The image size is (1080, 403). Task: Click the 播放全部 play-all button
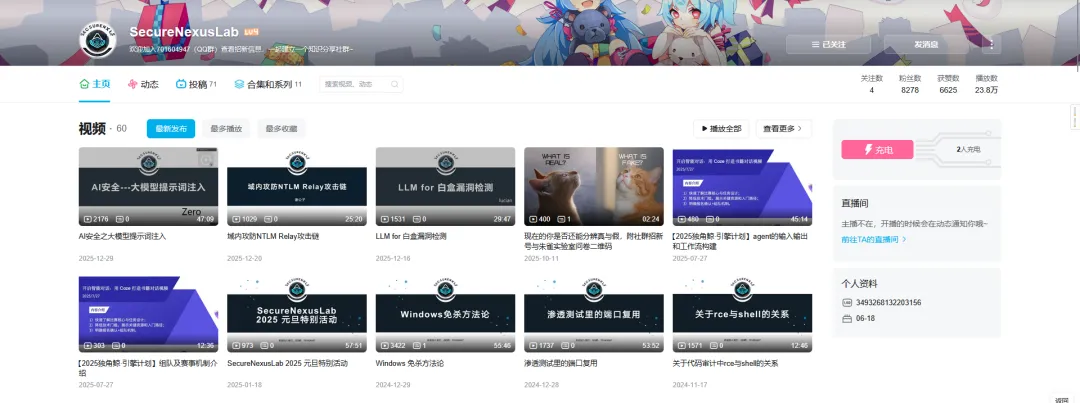(721, 128)
